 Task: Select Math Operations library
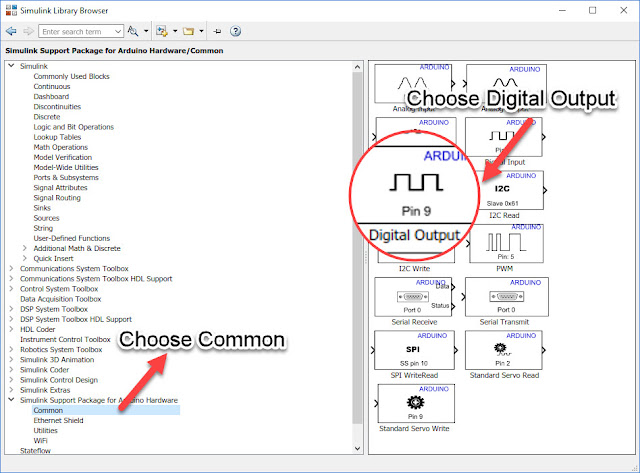[60, 147]
